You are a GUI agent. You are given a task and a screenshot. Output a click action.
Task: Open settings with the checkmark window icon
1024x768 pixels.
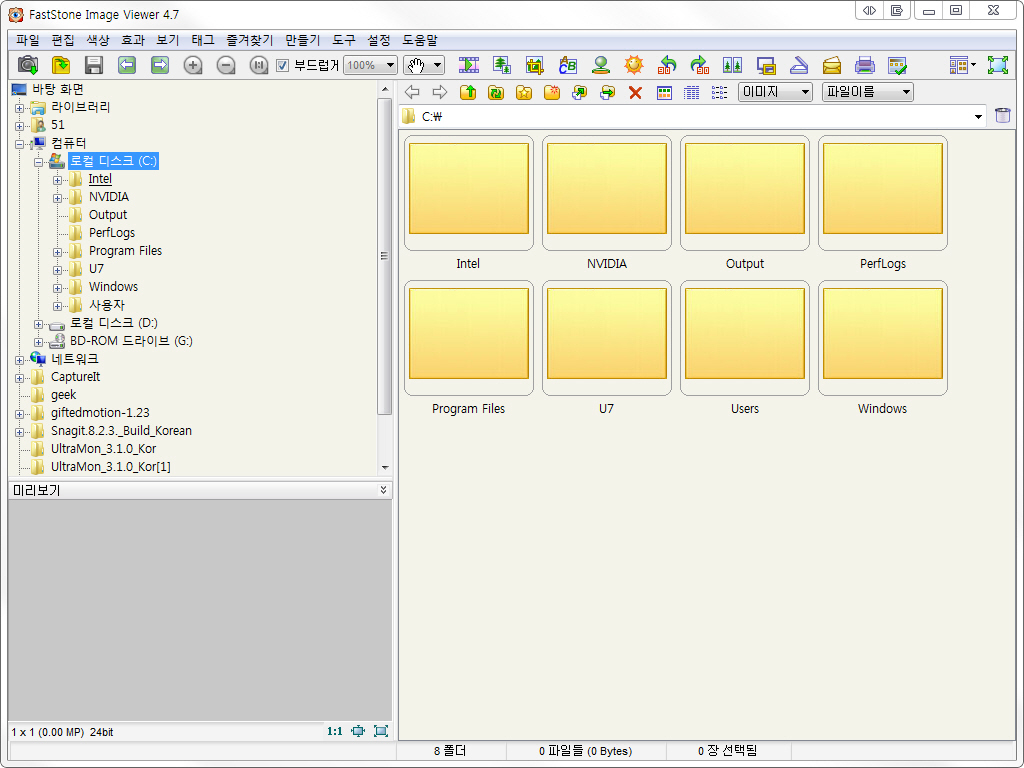pyautogui.click(x=898, y=65)
